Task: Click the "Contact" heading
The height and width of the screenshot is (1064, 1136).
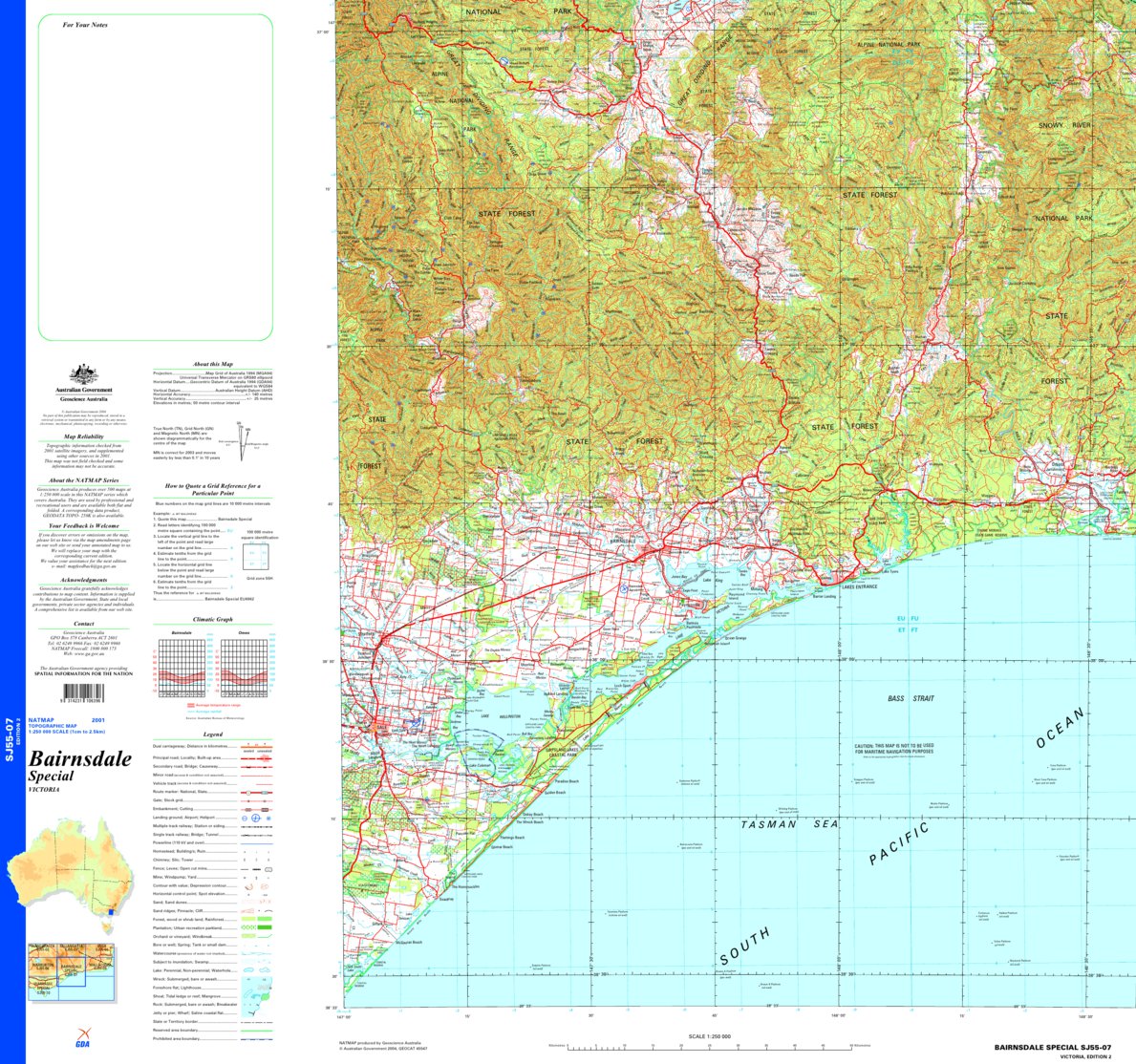Action: click(84, 624)
